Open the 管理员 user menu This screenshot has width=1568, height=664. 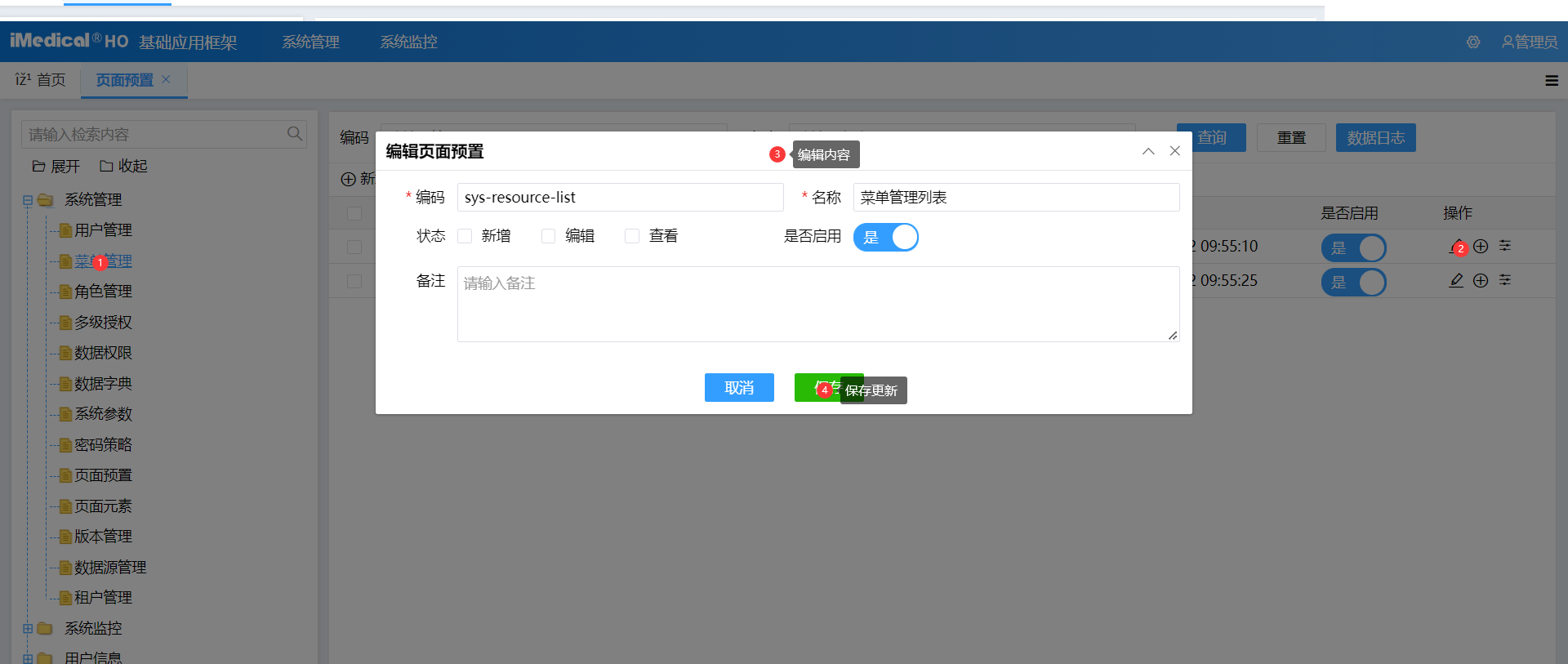pyautogui.click(x=1530, y=42)
